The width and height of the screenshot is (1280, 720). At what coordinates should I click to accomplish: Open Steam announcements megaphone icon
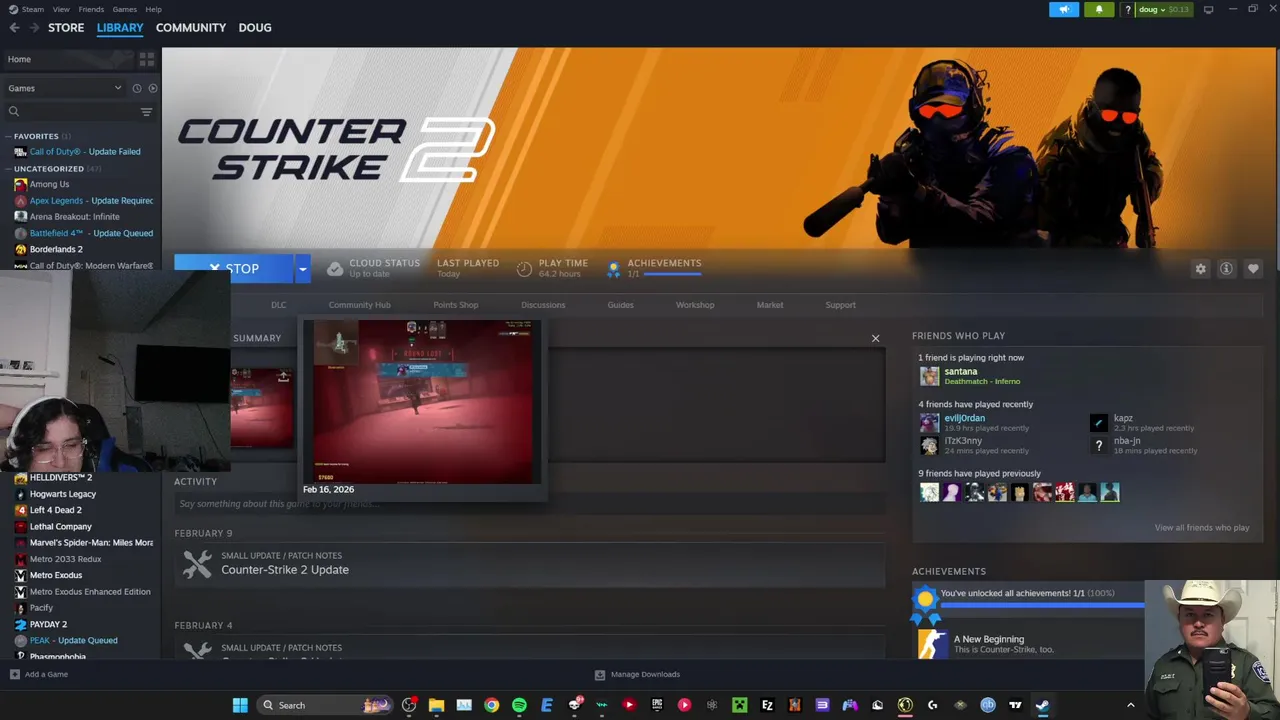click(1064, 9)
